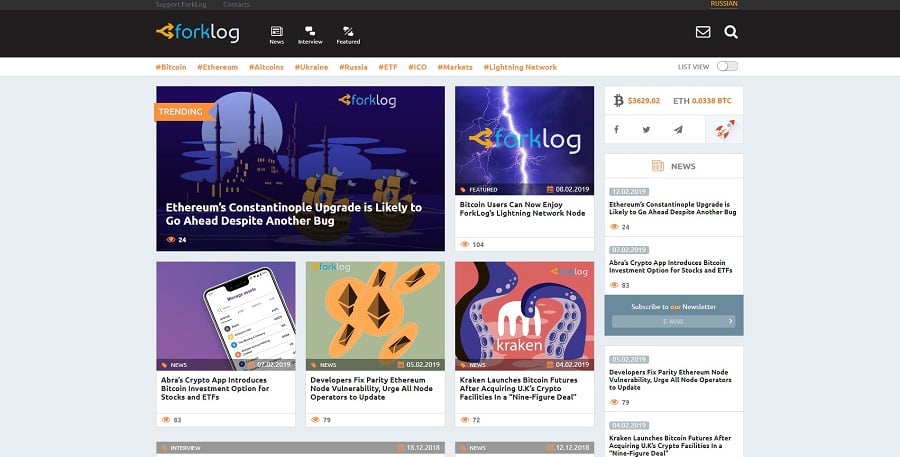Switch language to Russian
Image resolution: width=900 pixels, height=457 pixels.
[724, 4]
